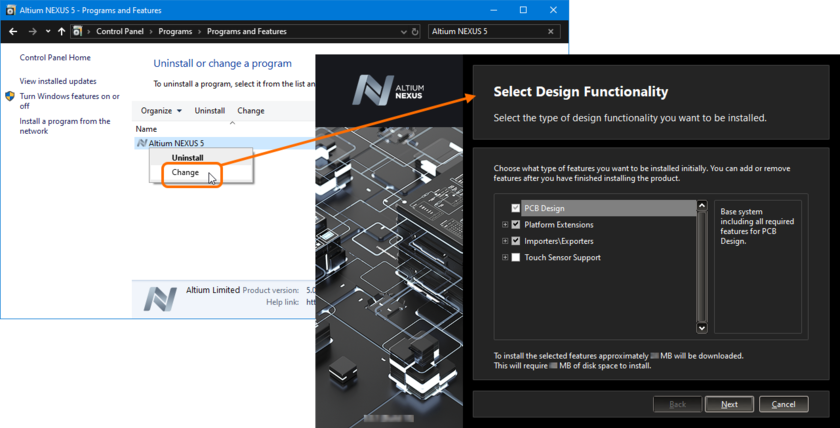Image resolution: width=840 pixels, height=428 pixels.
Task: Select the Altium NEXUS 5 program entry
Action: (x=225, y=143)
